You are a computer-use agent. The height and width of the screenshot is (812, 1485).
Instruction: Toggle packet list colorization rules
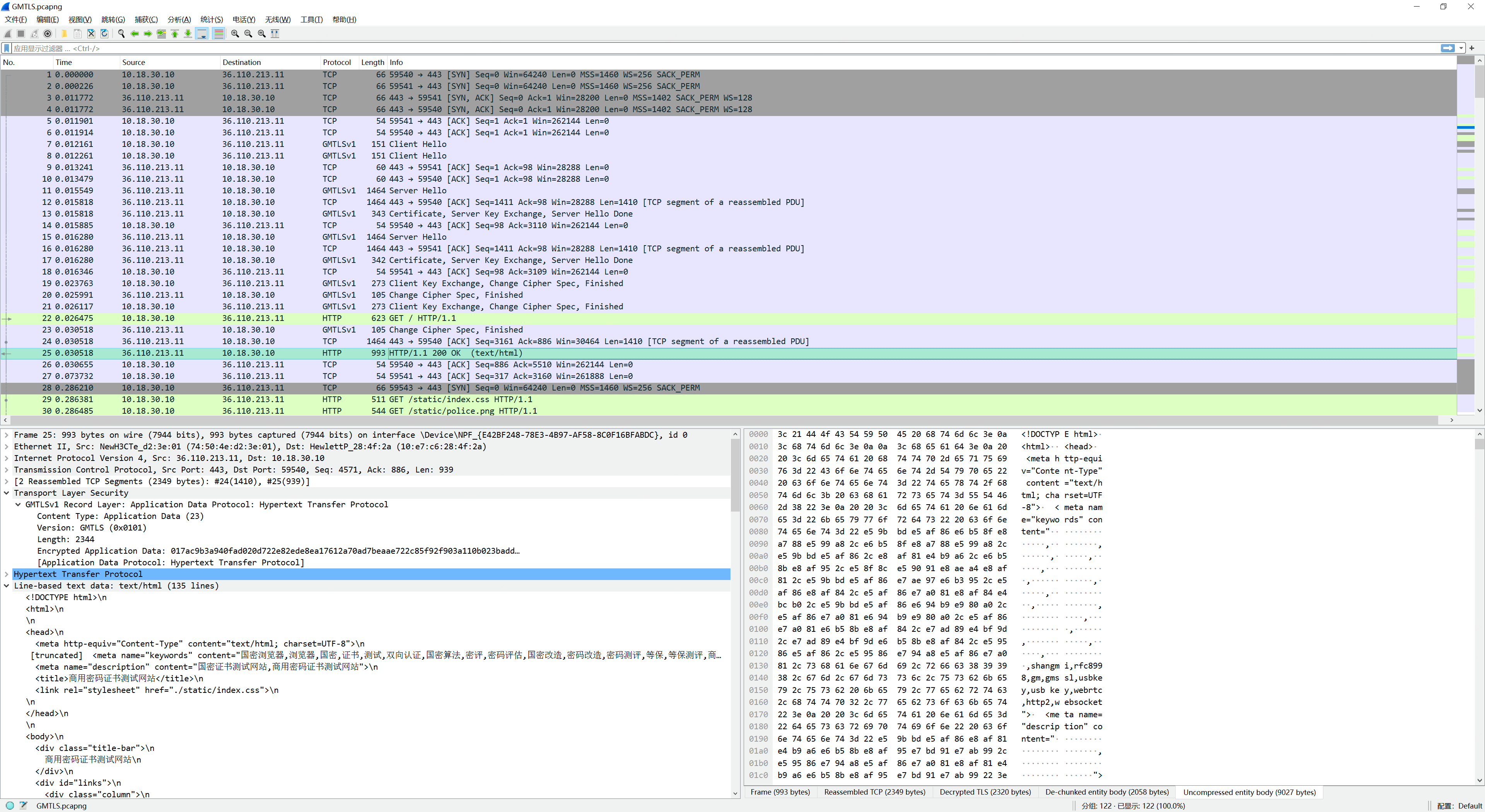tap(218, 33)
